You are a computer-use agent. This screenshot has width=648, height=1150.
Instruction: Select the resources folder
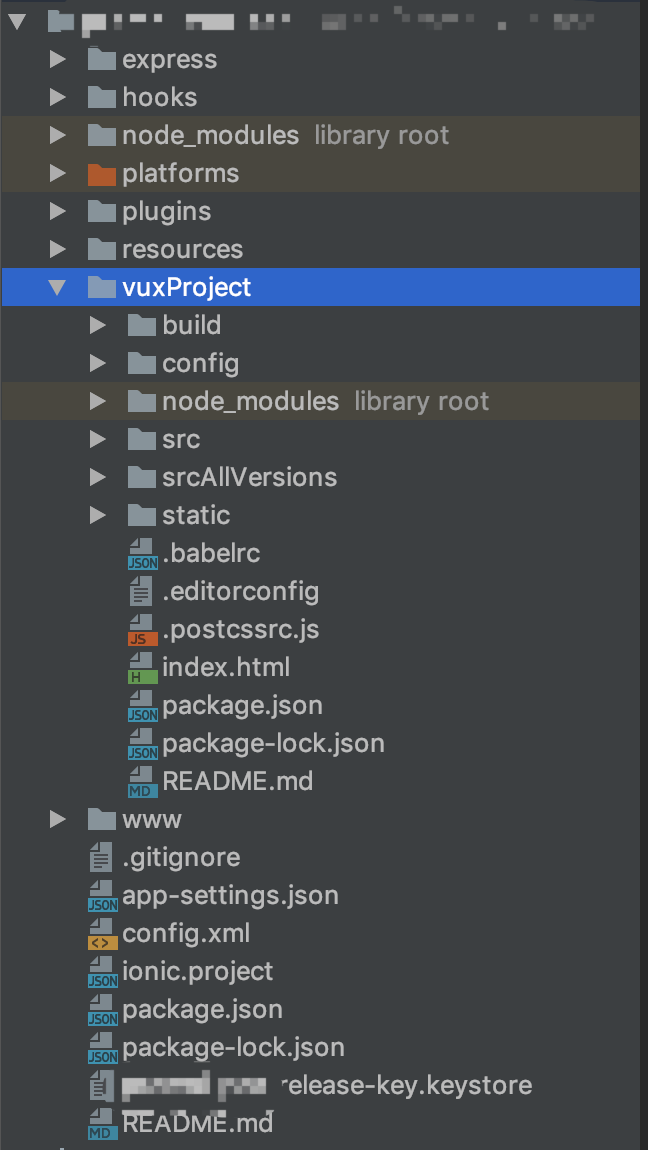182,250
